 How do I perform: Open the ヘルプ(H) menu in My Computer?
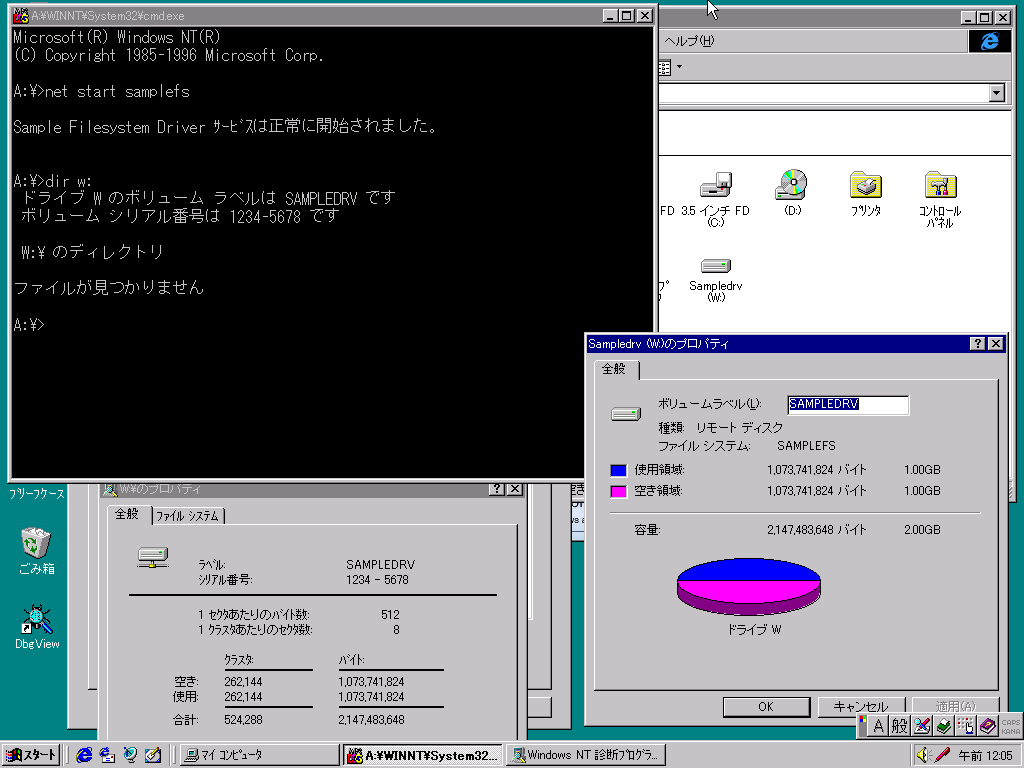pyautogui.click(x=689, y=40)
